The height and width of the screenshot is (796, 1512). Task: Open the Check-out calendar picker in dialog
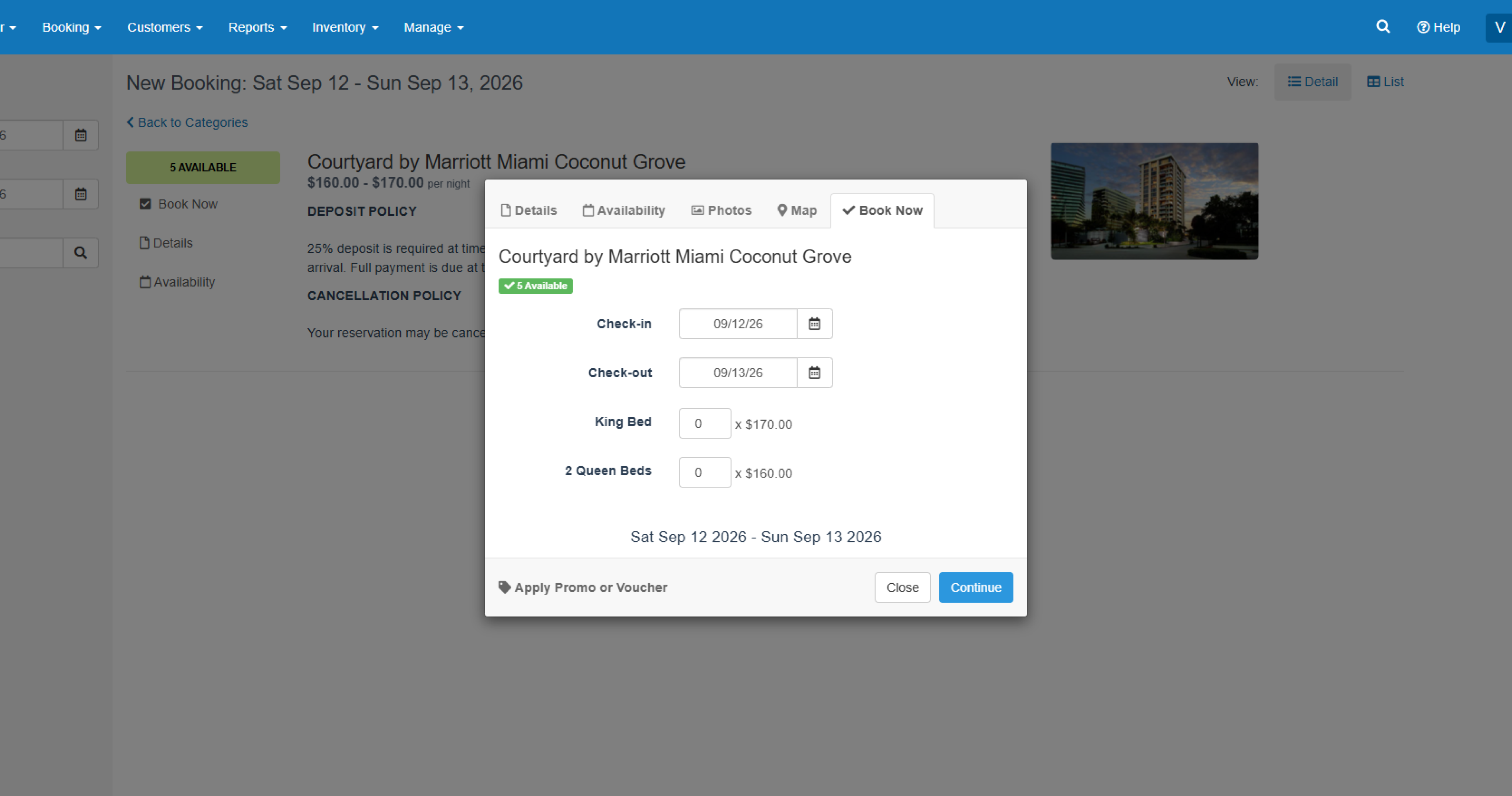coord(814,373)
